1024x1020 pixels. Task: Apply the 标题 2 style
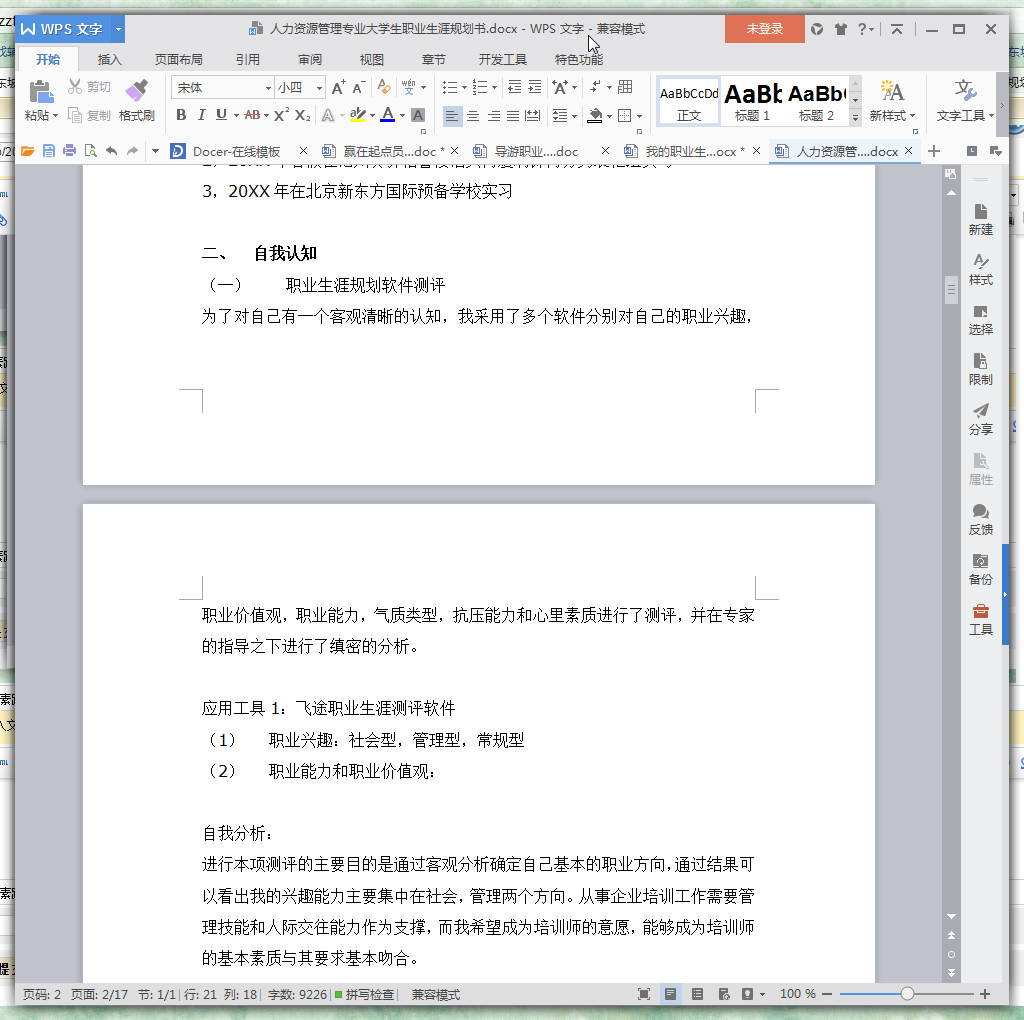pyautogui.click(x=816, y=102)
